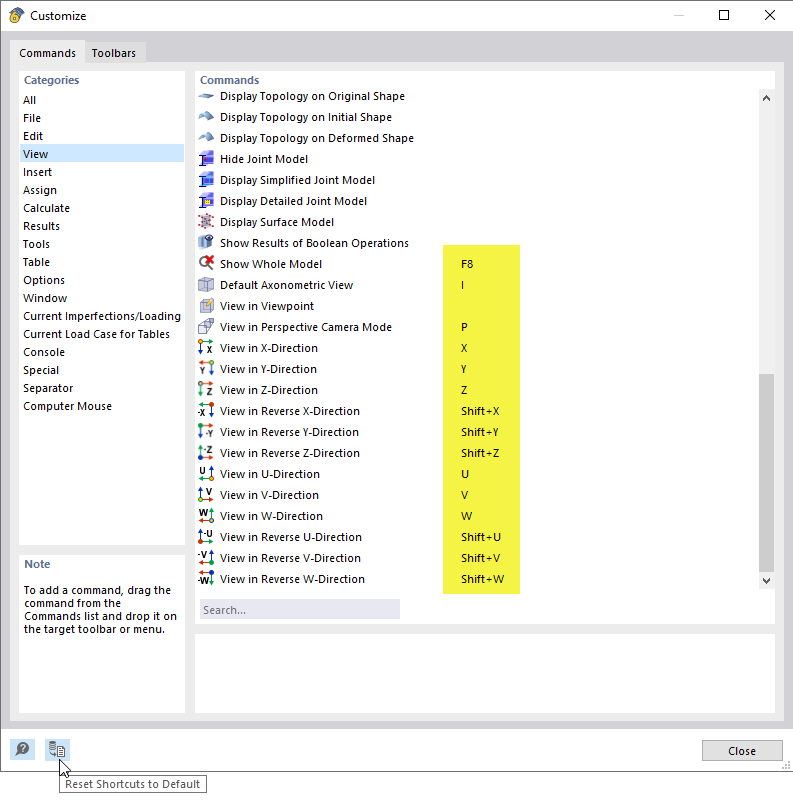The width and height of the screenshot is (793, 802).
Task: Click the command Search field
Action: pos(300,609)
